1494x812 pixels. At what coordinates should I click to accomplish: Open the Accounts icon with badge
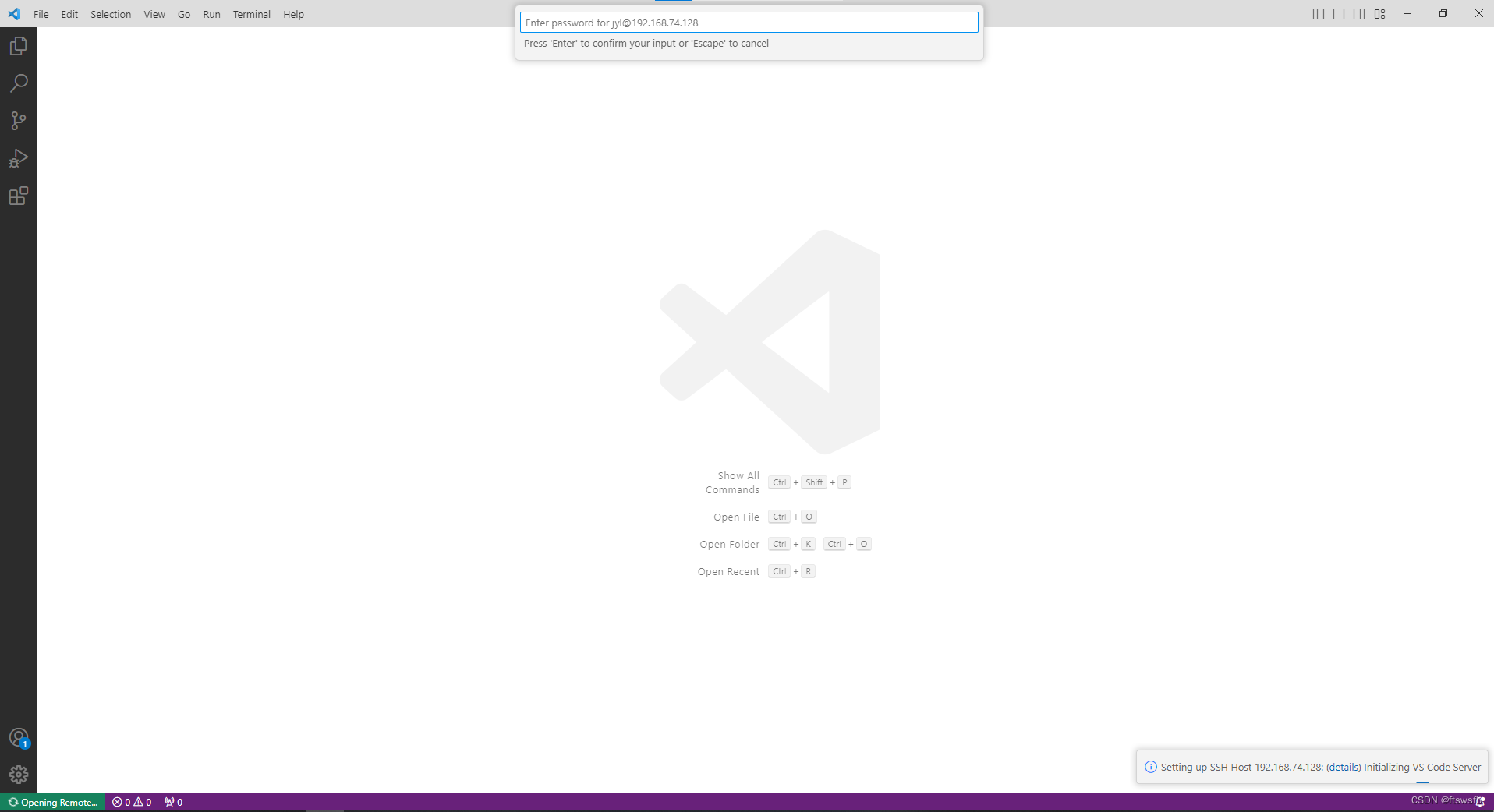click(x=19, y=737)
